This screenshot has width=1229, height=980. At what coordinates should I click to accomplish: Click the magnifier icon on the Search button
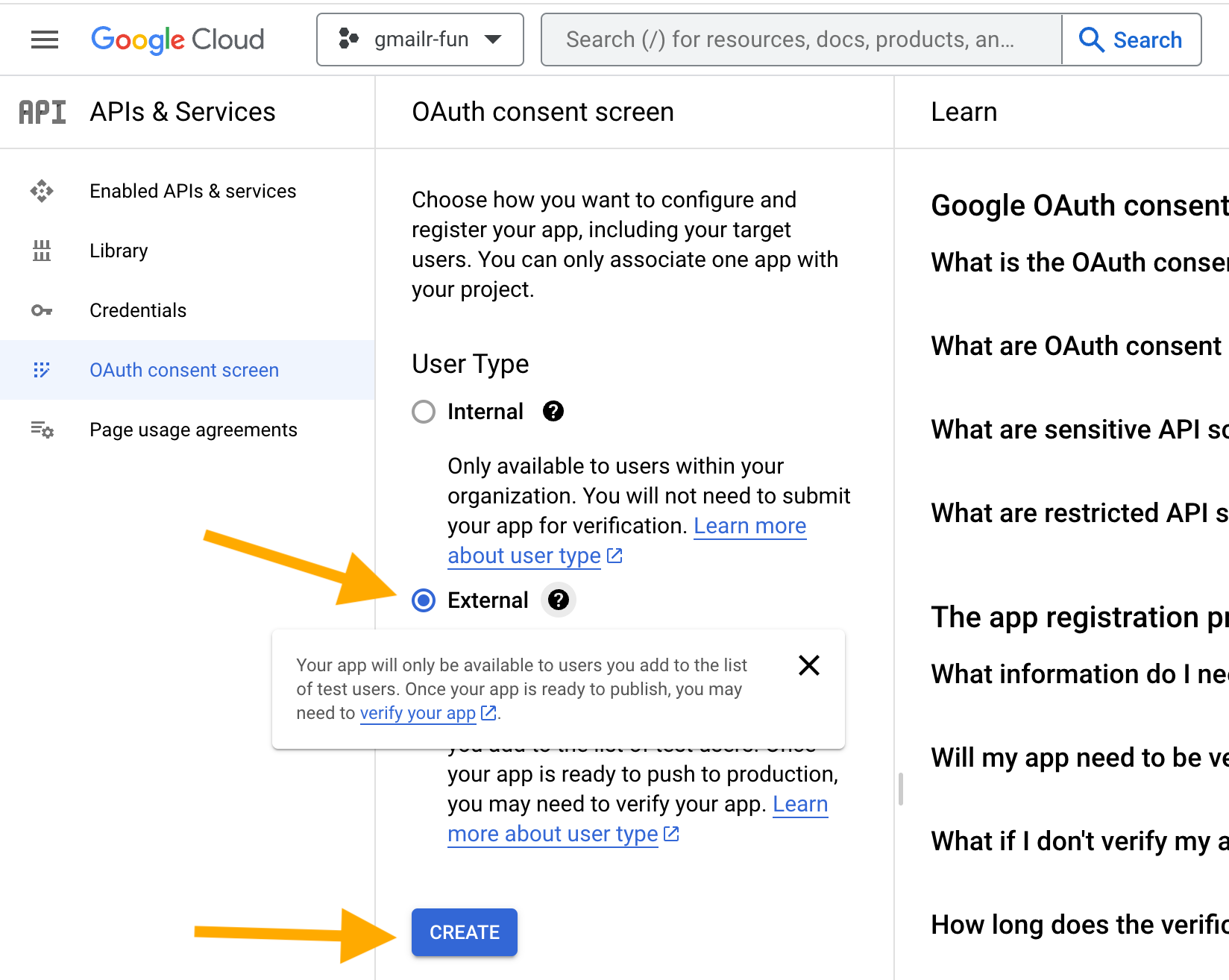point(1091,40)
